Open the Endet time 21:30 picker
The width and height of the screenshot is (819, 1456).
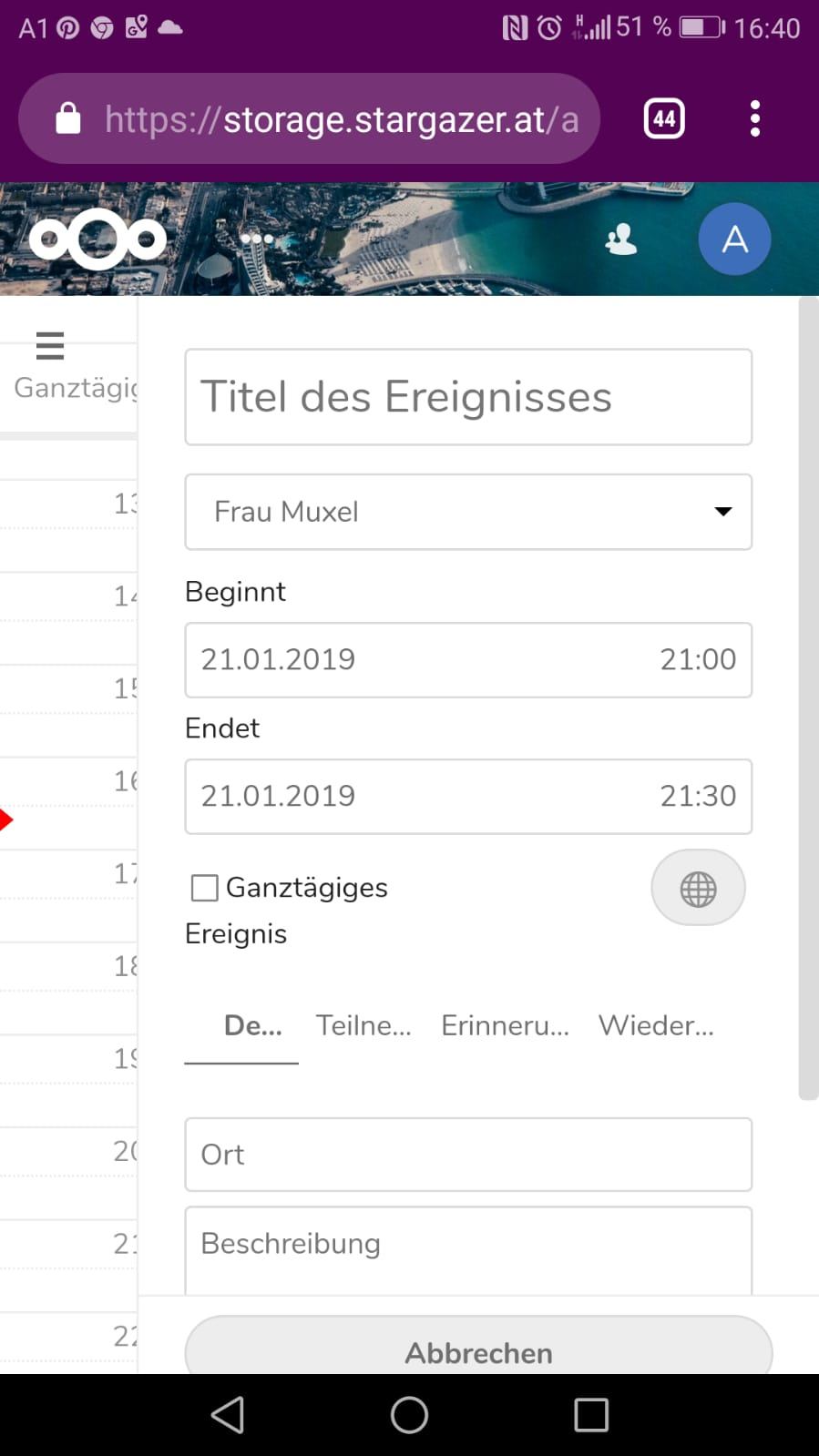[x=697, y=796]
